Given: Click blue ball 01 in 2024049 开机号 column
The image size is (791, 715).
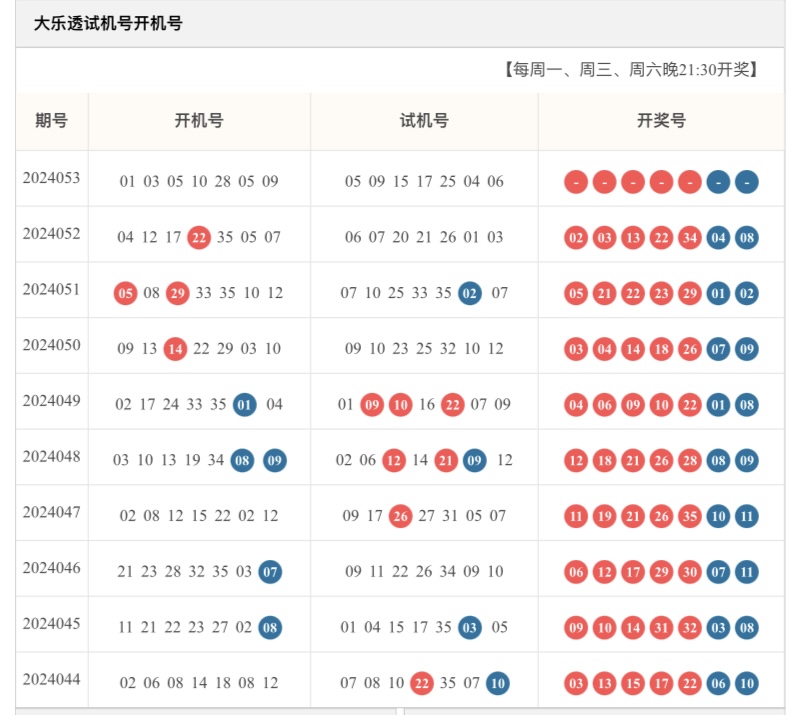Looking at the screenshot, I should [245, 405].
